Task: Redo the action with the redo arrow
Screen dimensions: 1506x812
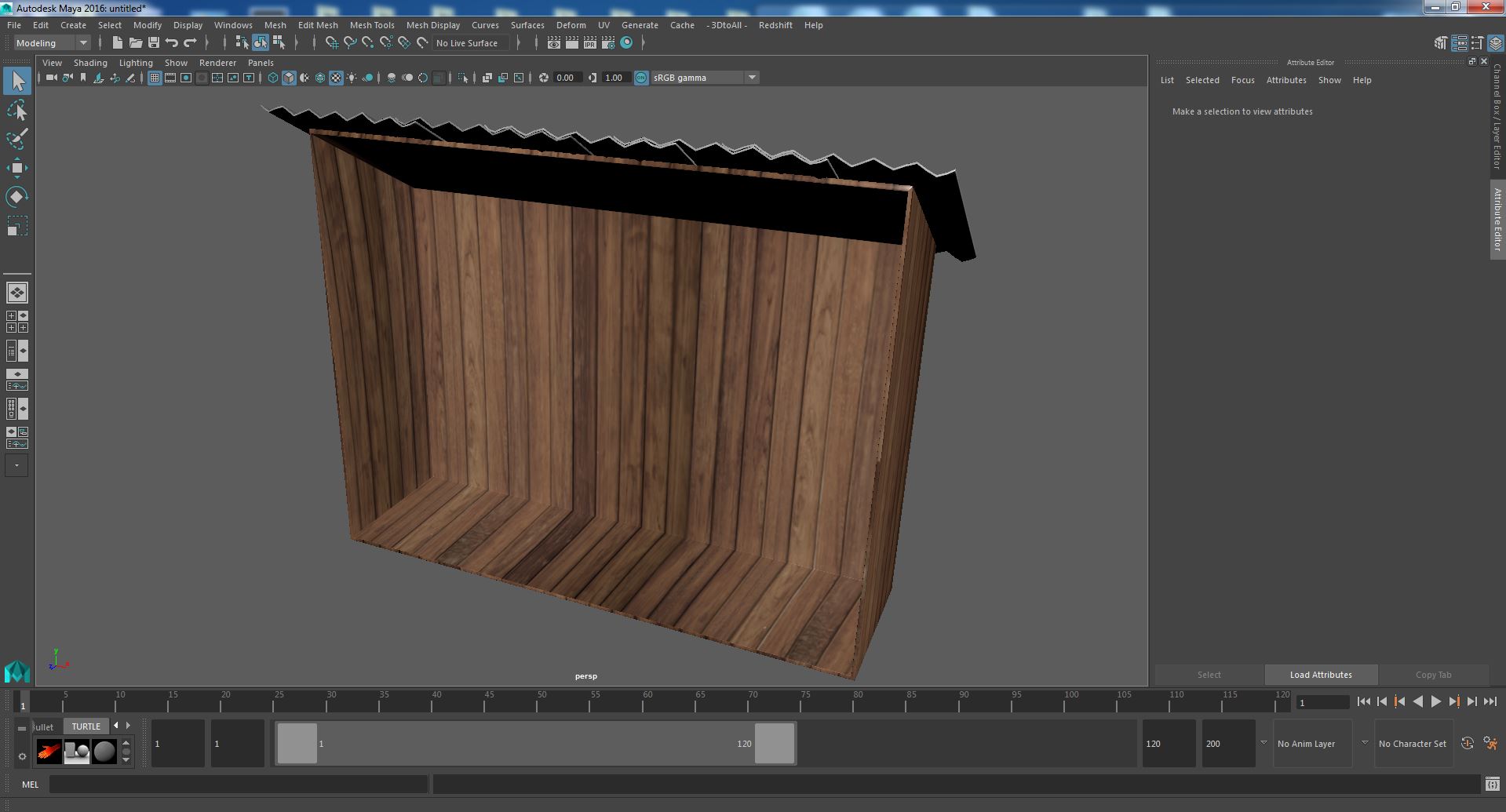Action: coord(190,43)
